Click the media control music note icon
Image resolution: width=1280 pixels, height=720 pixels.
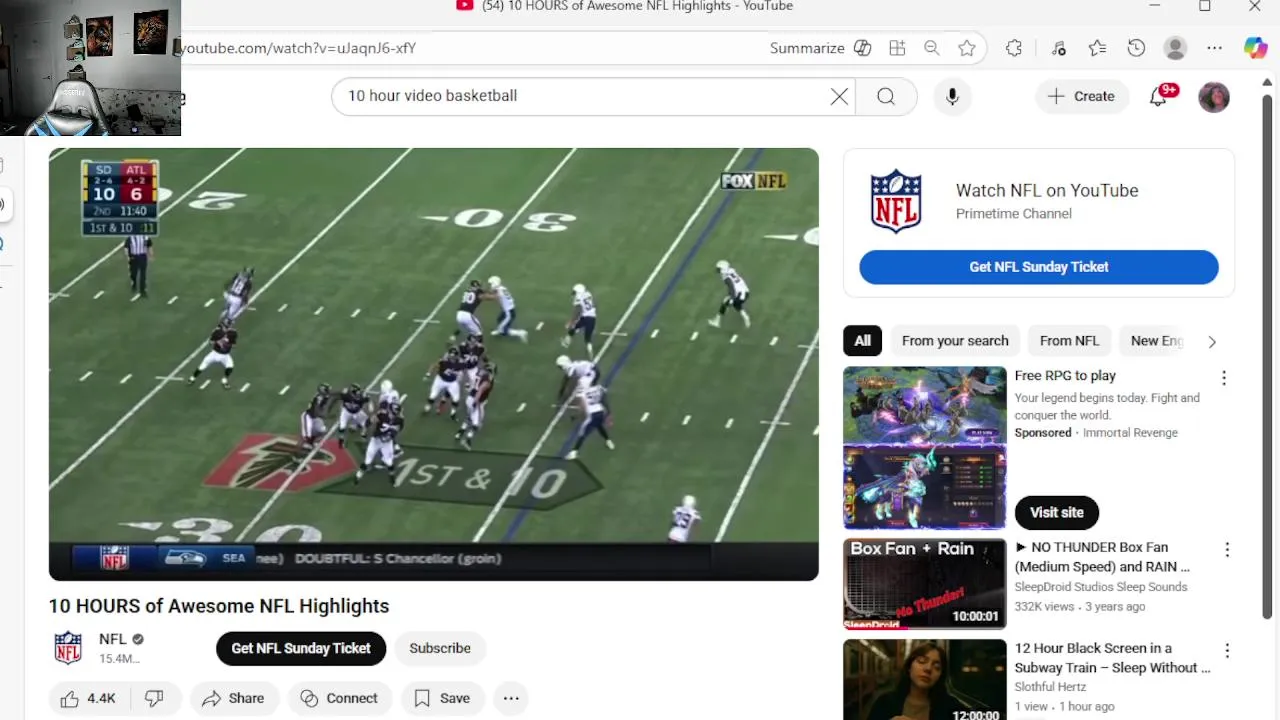(x=1059, y=48)
